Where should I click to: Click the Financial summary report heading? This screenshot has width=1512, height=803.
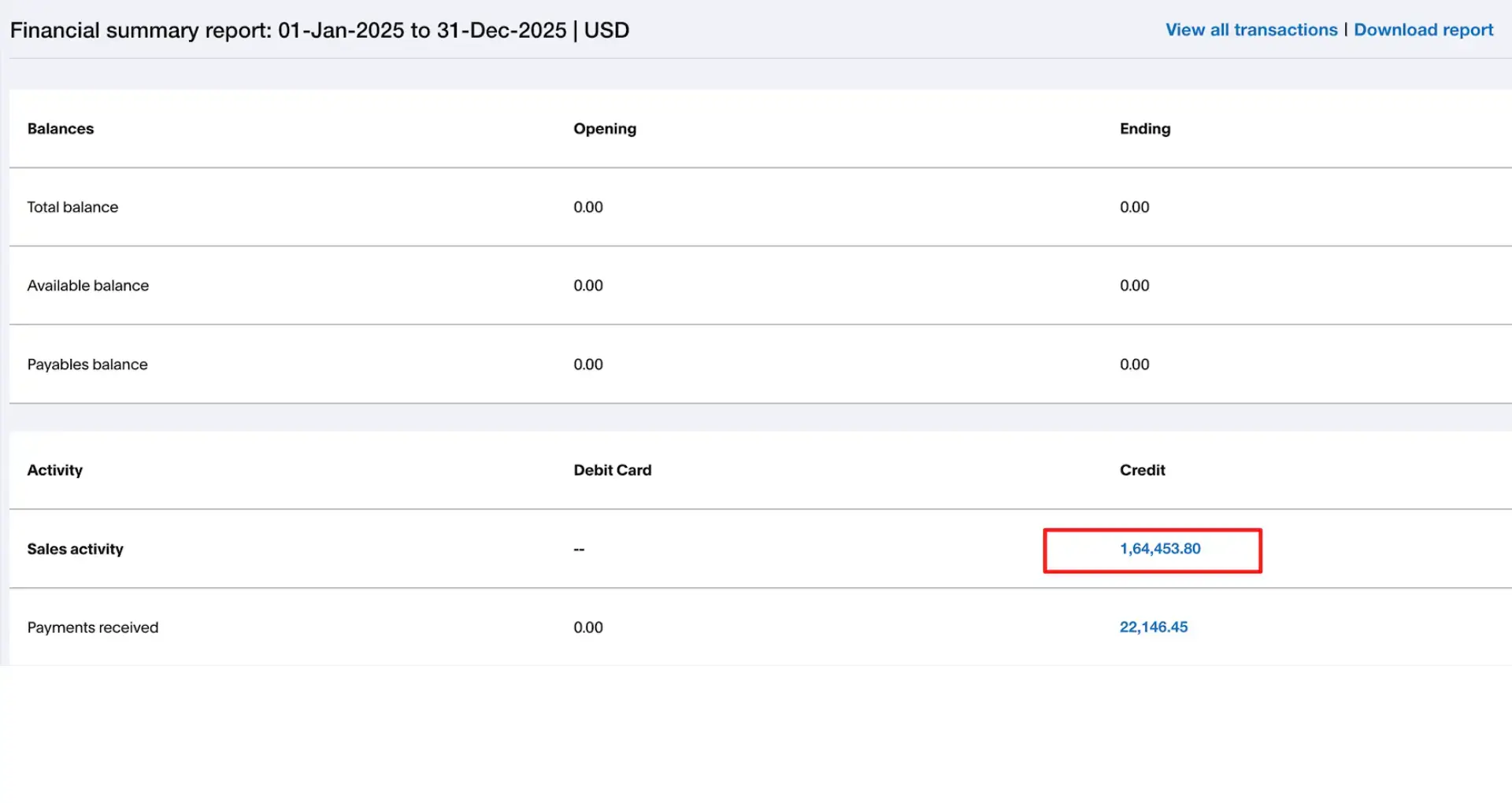point(320,31)
